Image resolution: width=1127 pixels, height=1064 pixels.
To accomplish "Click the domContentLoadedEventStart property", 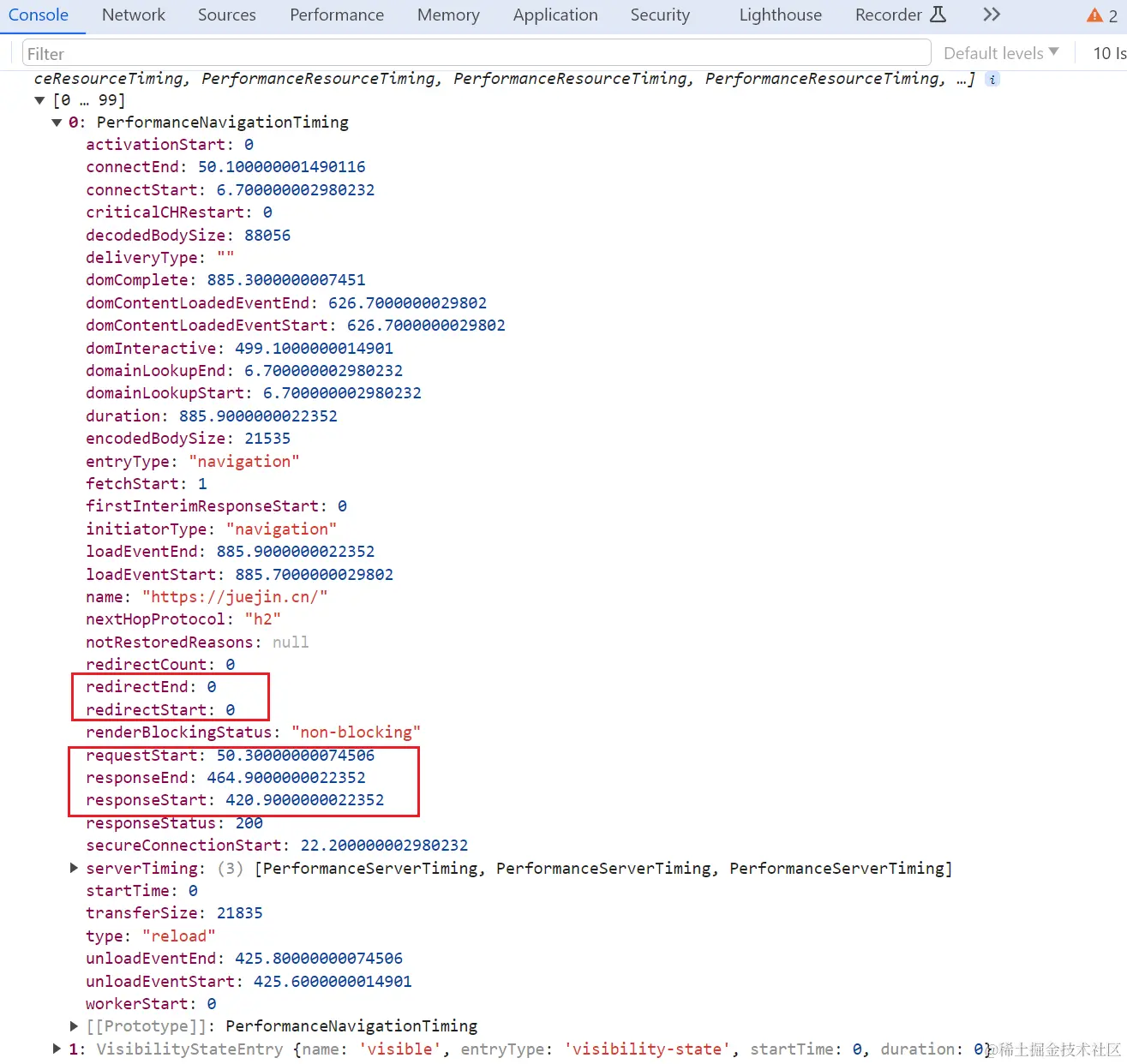I will coord(296,326).
